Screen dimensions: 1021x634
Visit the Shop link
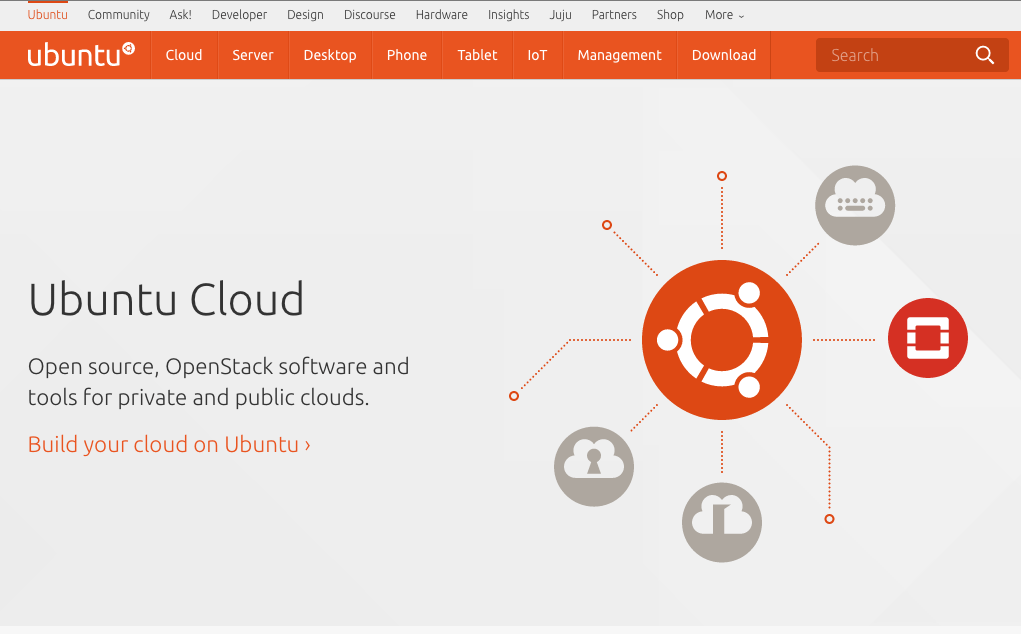pos(670,15)
